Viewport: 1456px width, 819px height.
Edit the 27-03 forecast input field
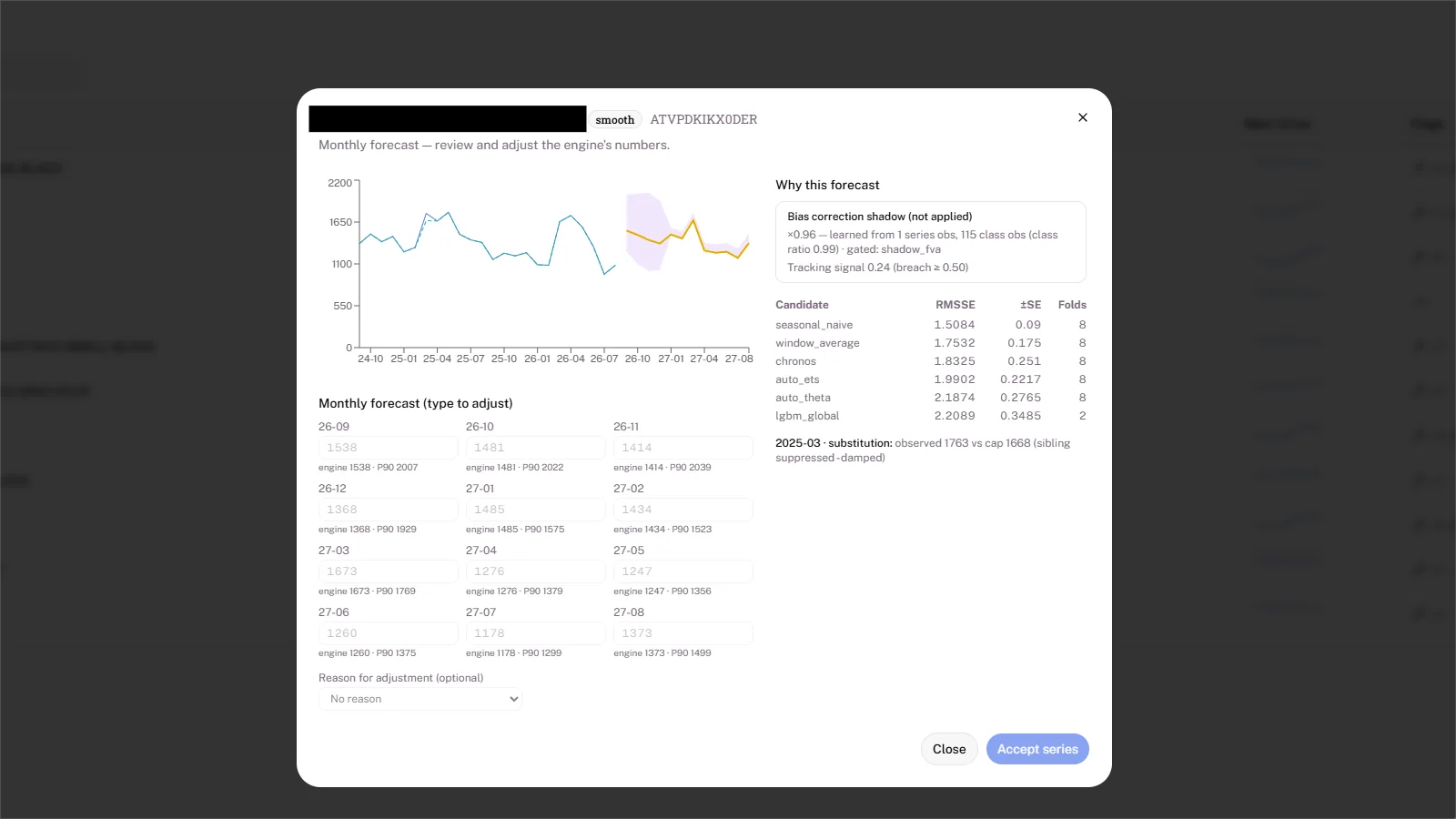tap(389, 571)
